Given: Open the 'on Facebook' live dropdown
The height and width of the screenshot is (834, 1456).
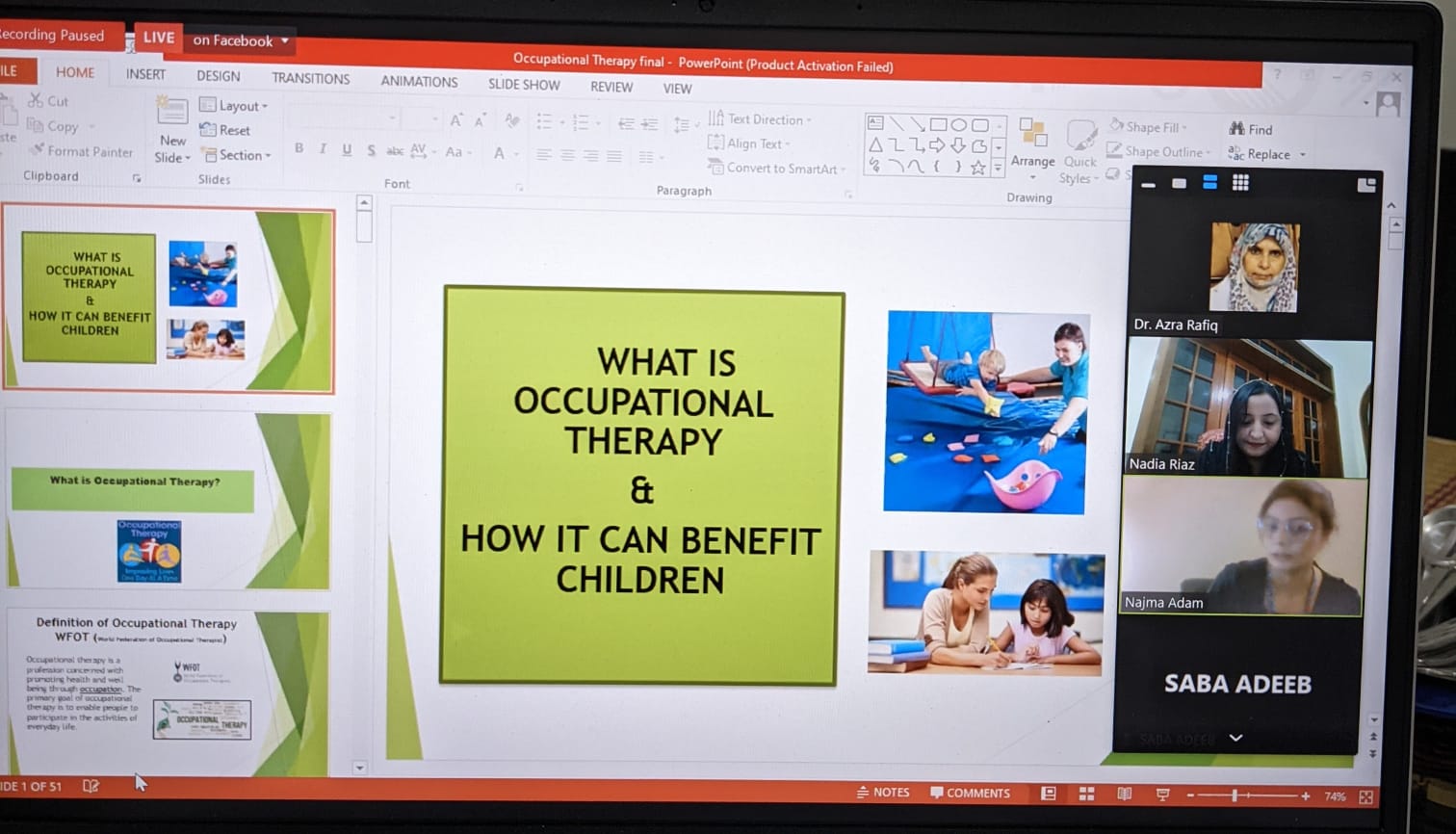Looking at the screenshot, I should 241,40.
